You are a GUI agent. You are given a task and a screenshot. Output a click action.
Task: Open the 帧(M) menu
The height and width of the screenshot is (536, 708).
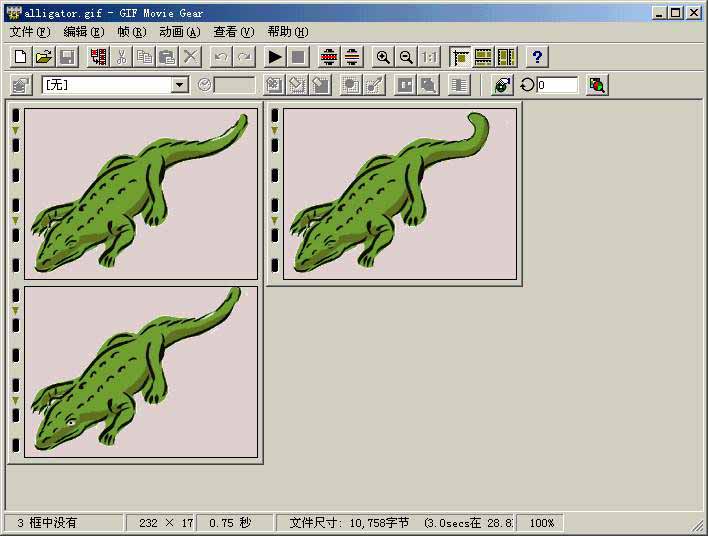(129, 31)
